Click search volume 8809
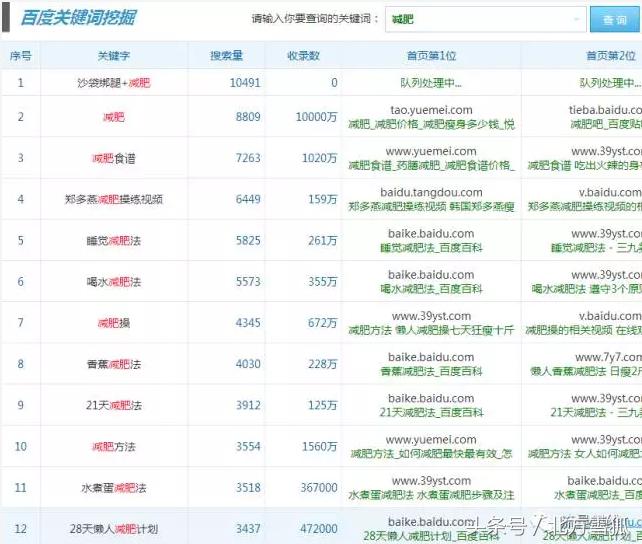This screenshot has width=642, height=544. click(248, 117)
